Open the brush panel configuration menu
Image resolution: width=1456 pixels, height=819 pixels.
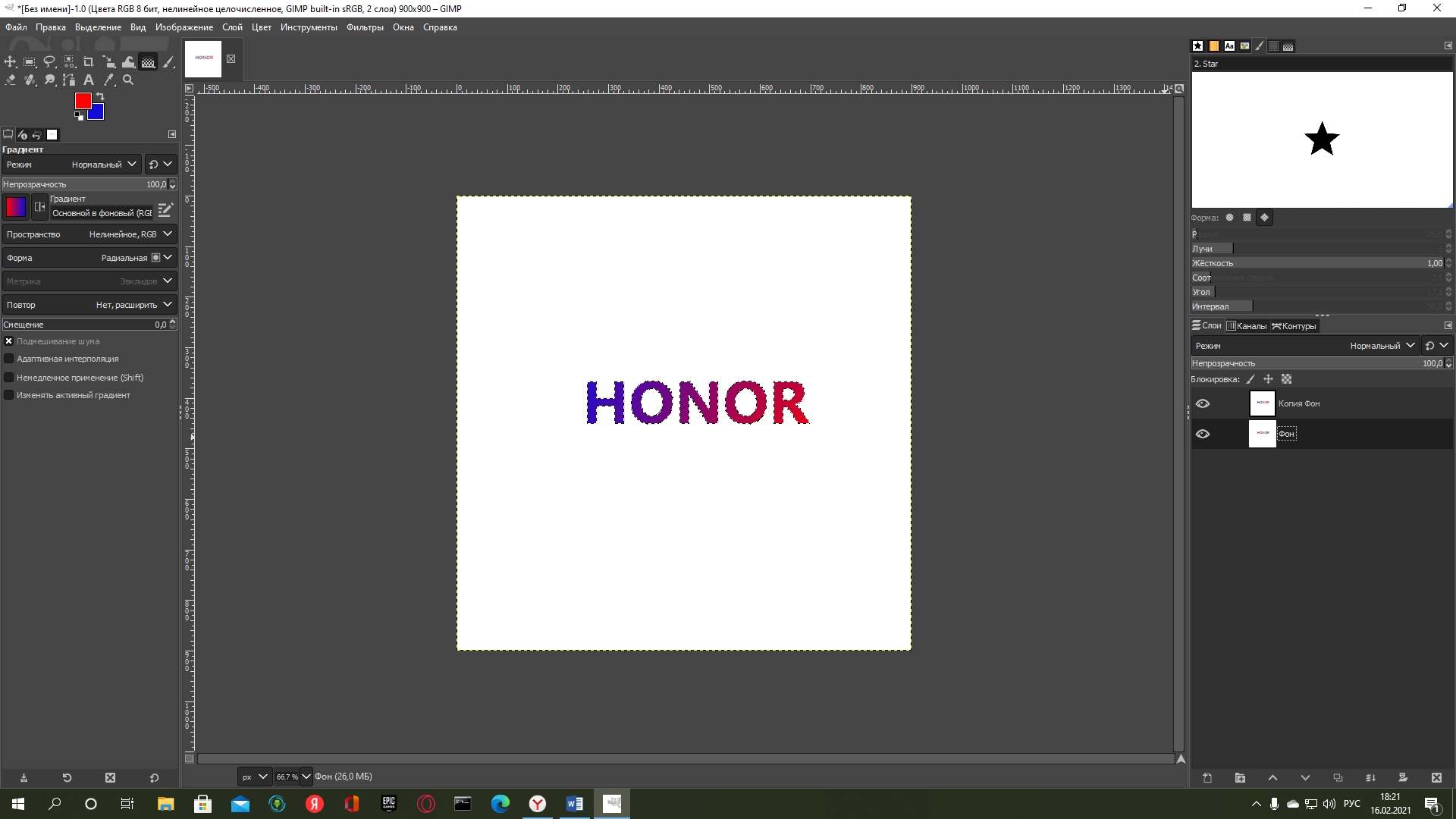pos(1448,46)
